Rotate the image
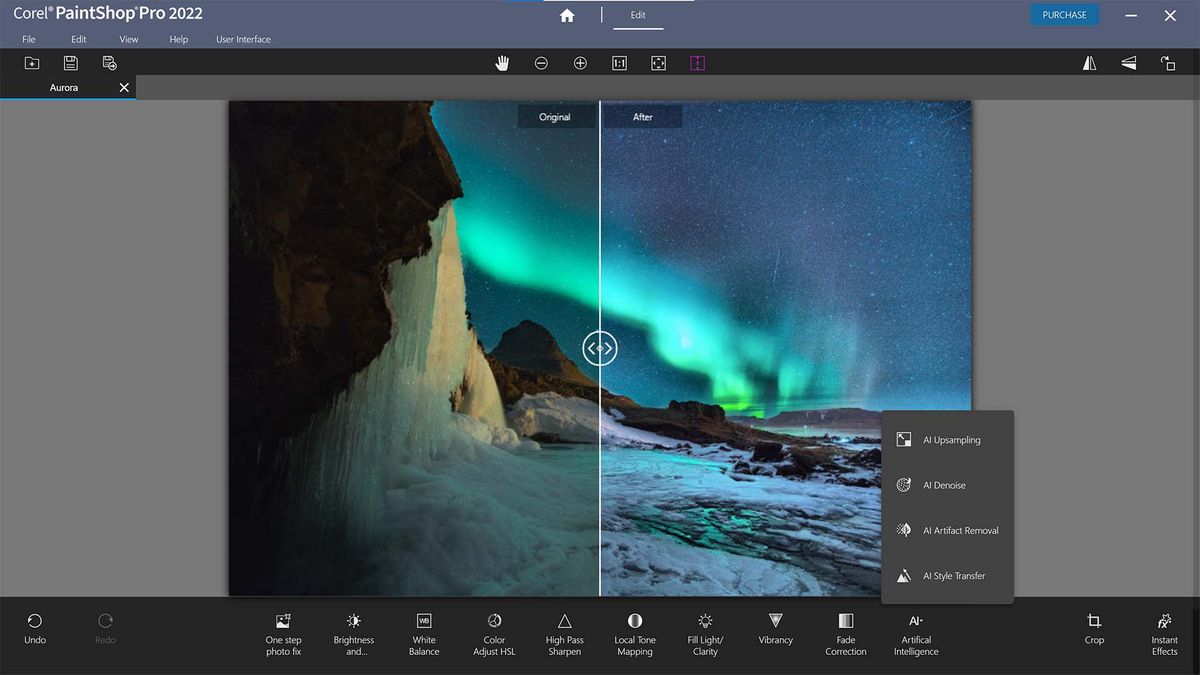1200x675 pixels. (x=1168, y=62)
